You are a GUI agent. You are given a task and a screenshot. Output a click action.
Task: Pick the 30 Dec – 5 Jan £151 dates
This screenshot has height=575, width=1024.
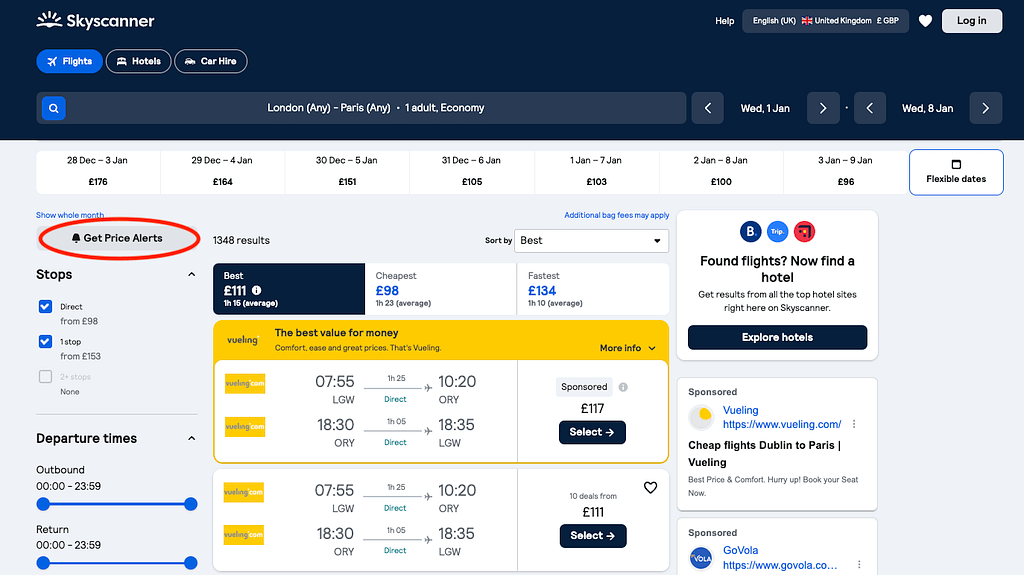coord(347,172)
